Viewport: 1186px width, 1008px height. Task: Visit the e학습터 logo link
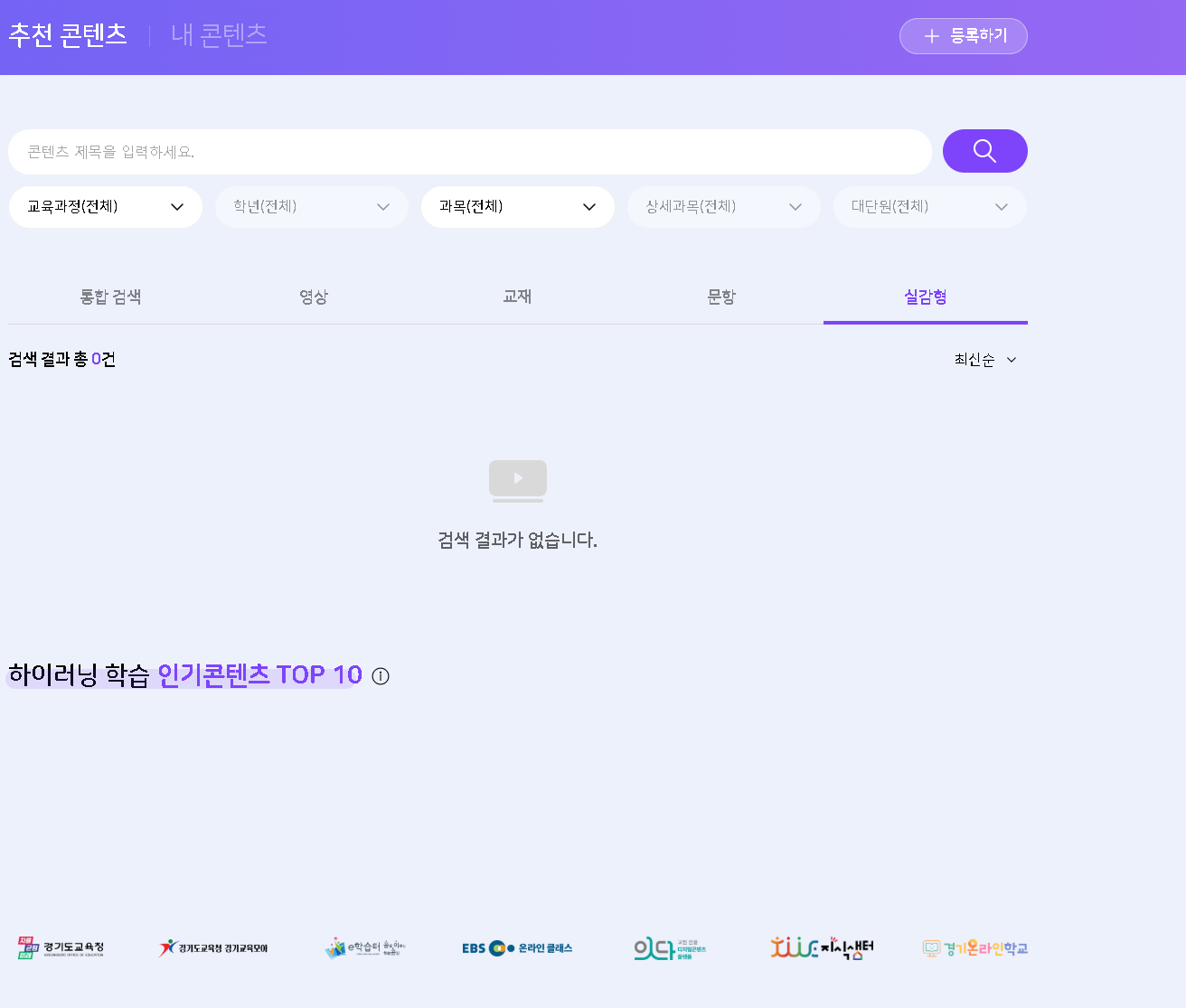point(365,948)
